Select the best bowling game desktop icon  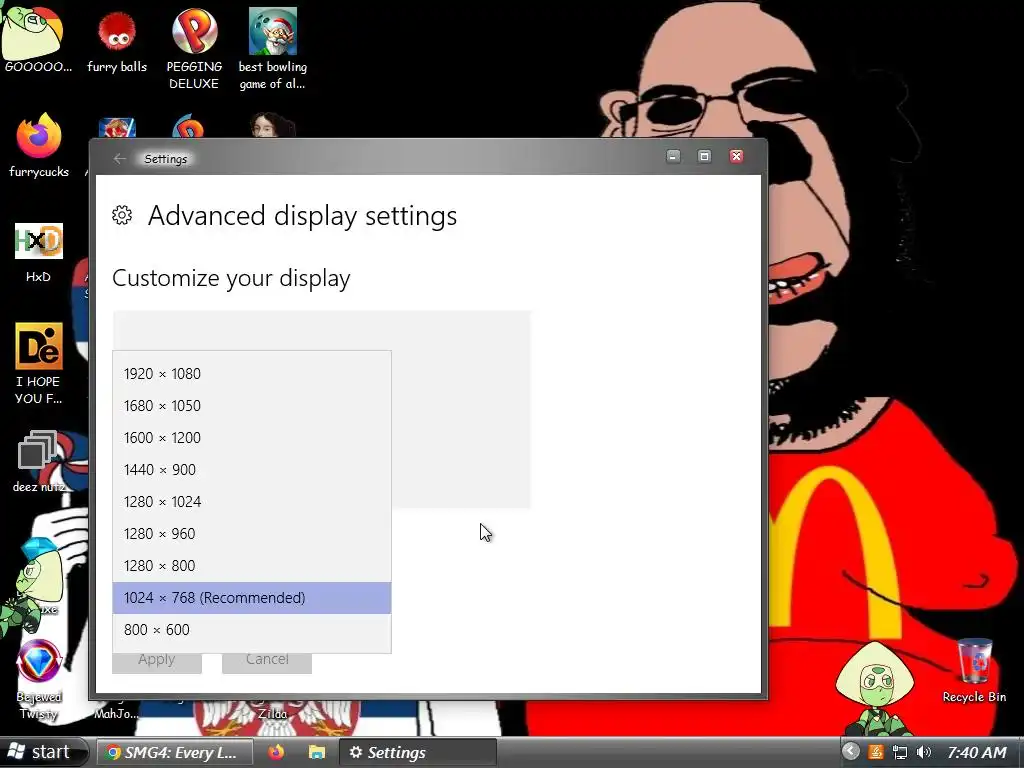pos(272,49)
